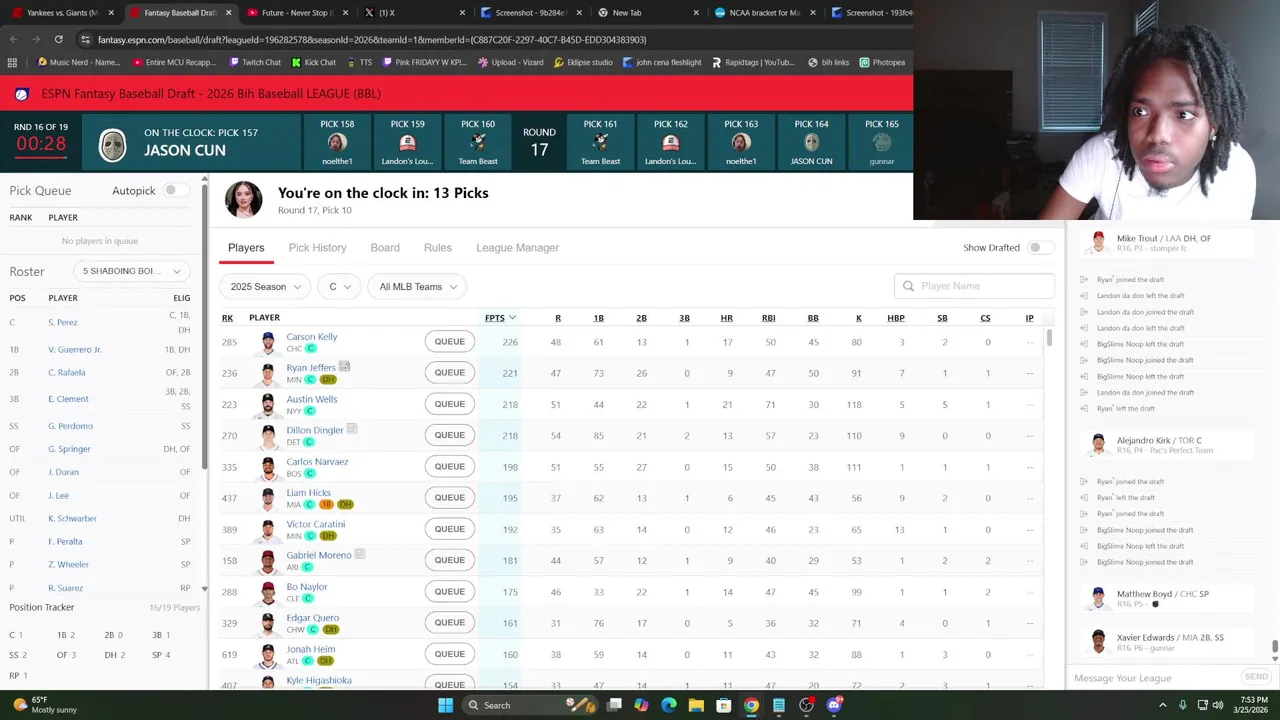The image size is (1280, 720).
Task: Switch to the NCAA bracket browser tab
Action: (x=765, y=12)
